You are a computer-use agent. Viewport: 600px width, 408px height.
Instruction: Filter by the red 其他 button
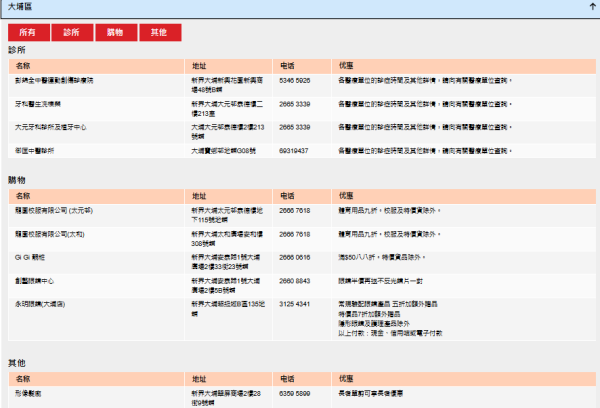pyautogui.click(x=160, y=32)
